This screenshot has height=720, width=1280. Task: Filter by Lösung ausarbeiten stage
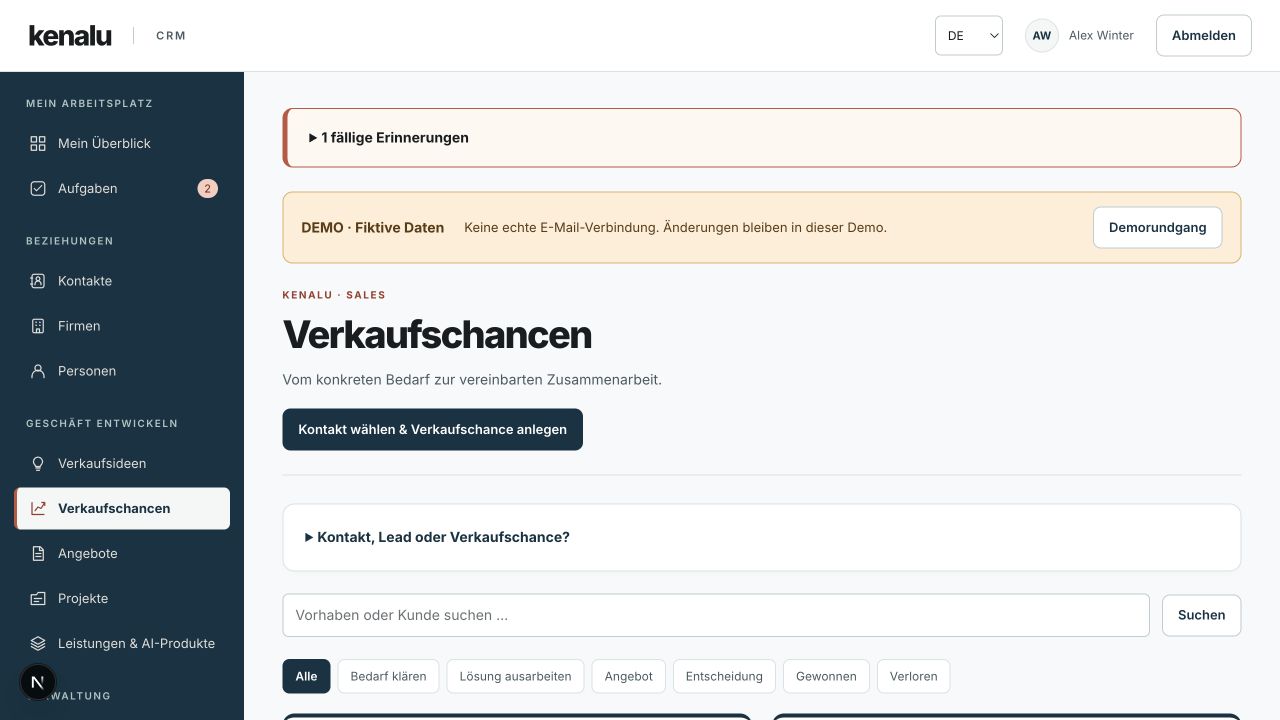tap(515, 676)
